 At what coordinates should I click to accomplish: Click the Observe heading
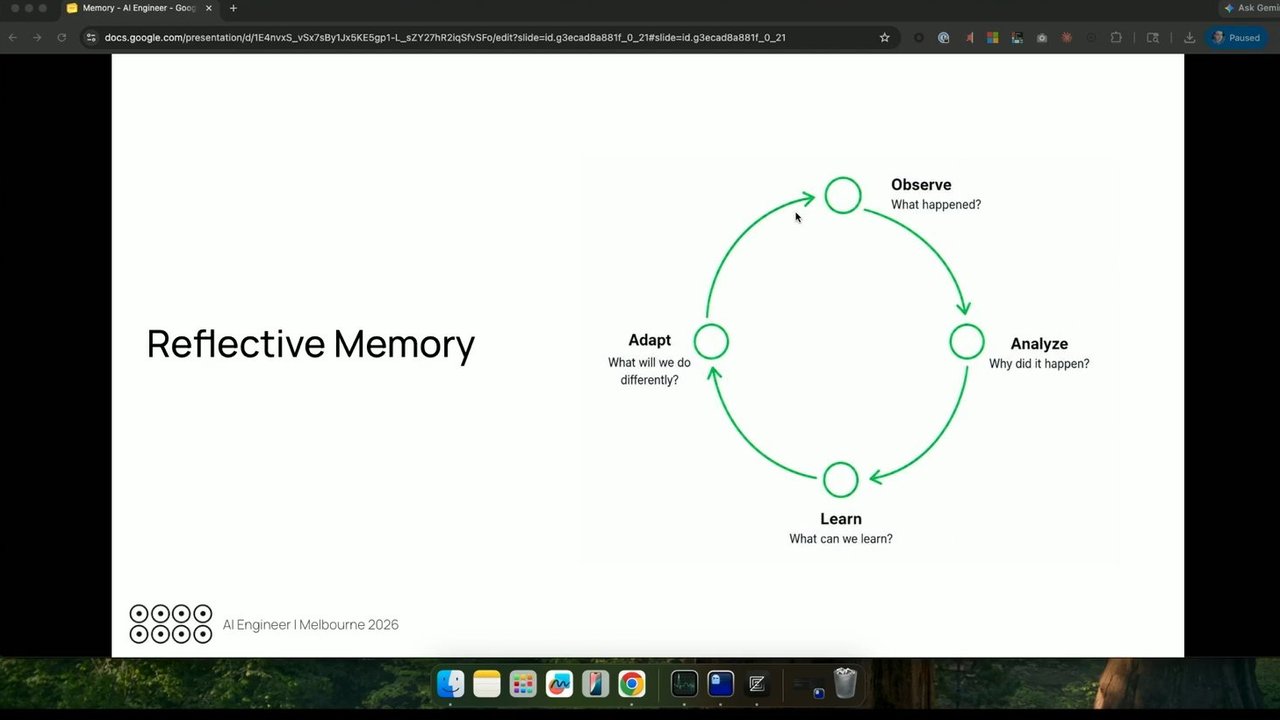click(921, 185)
